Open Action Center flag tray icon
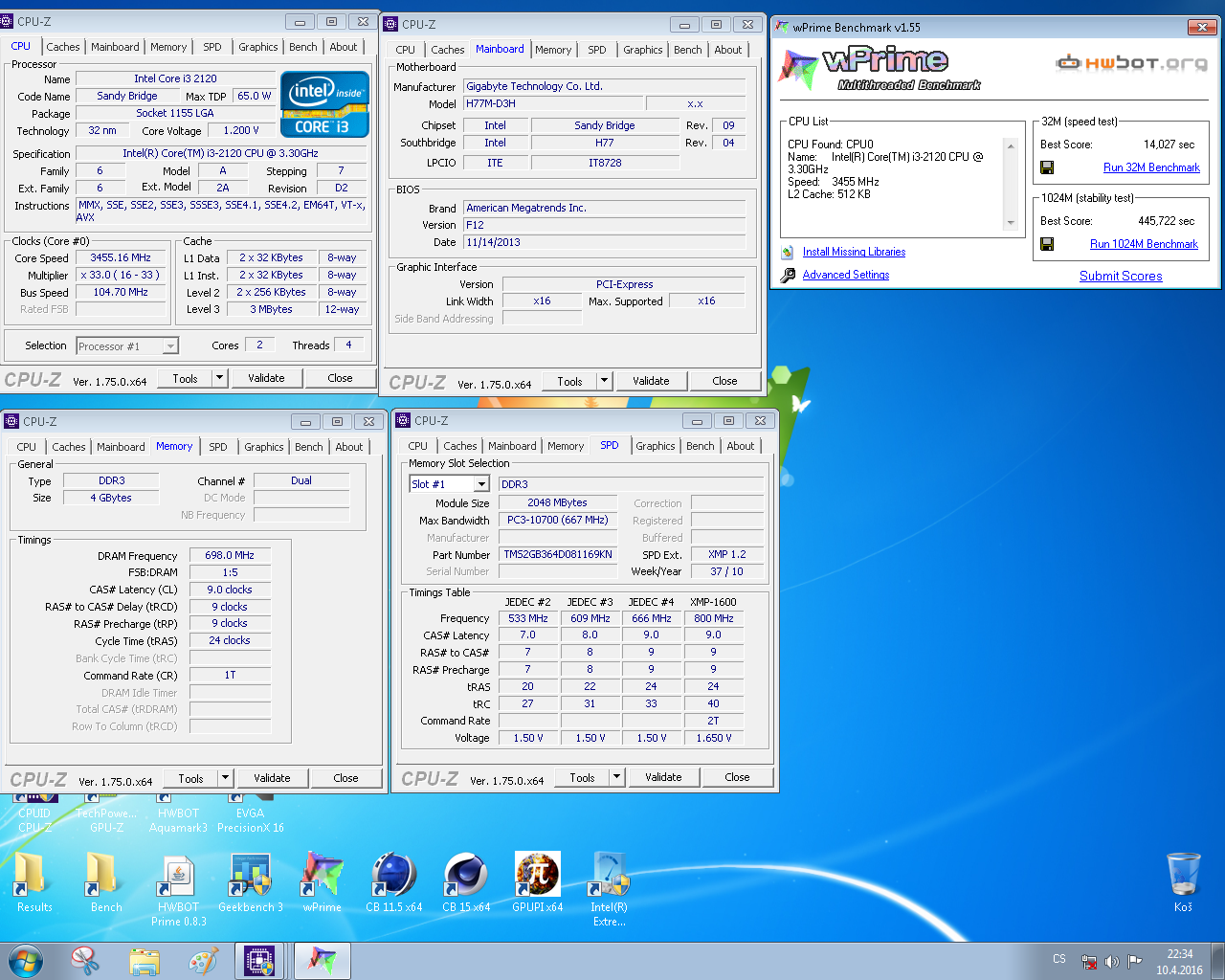The width and height of the screenshot is (1225, 980). pos(1134,961)
